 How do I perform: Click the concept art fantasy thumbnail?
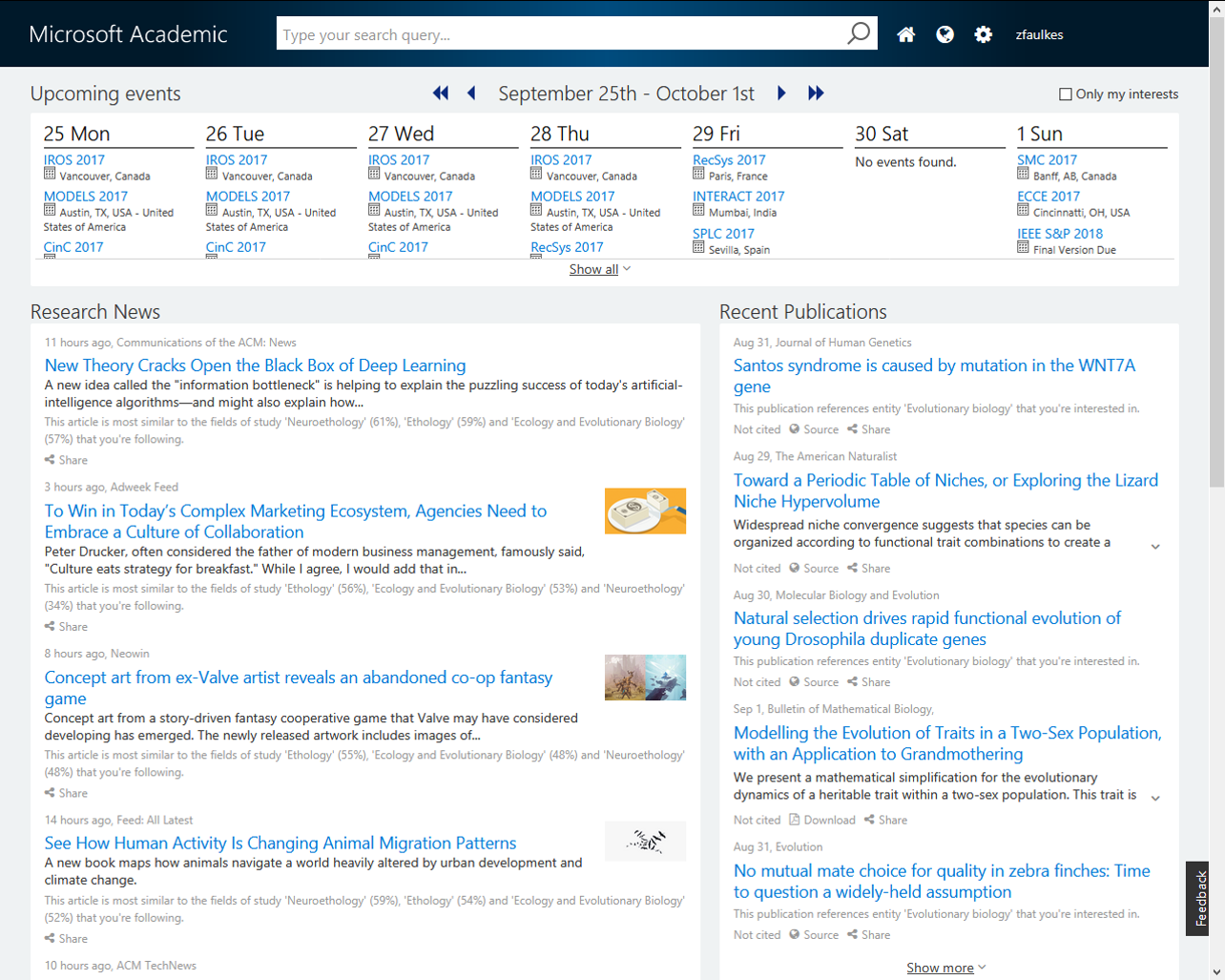point(645,678)
